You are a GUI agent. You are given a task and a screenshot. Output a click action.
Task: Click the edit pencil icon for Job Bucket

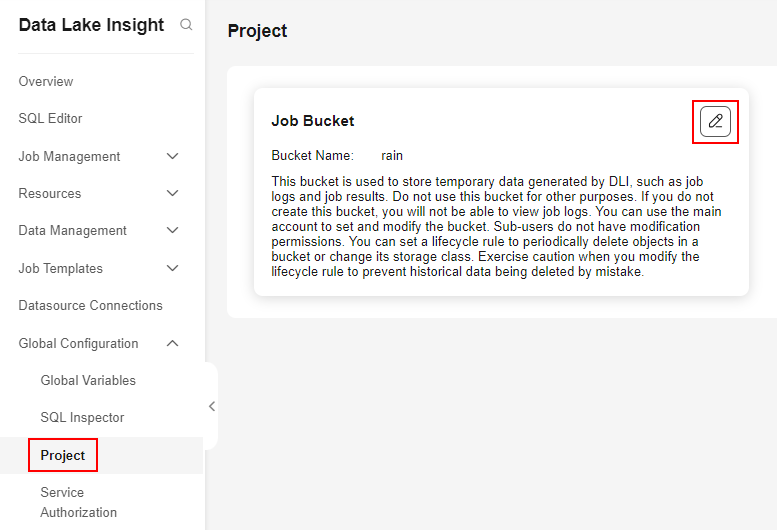pos(715,121)
